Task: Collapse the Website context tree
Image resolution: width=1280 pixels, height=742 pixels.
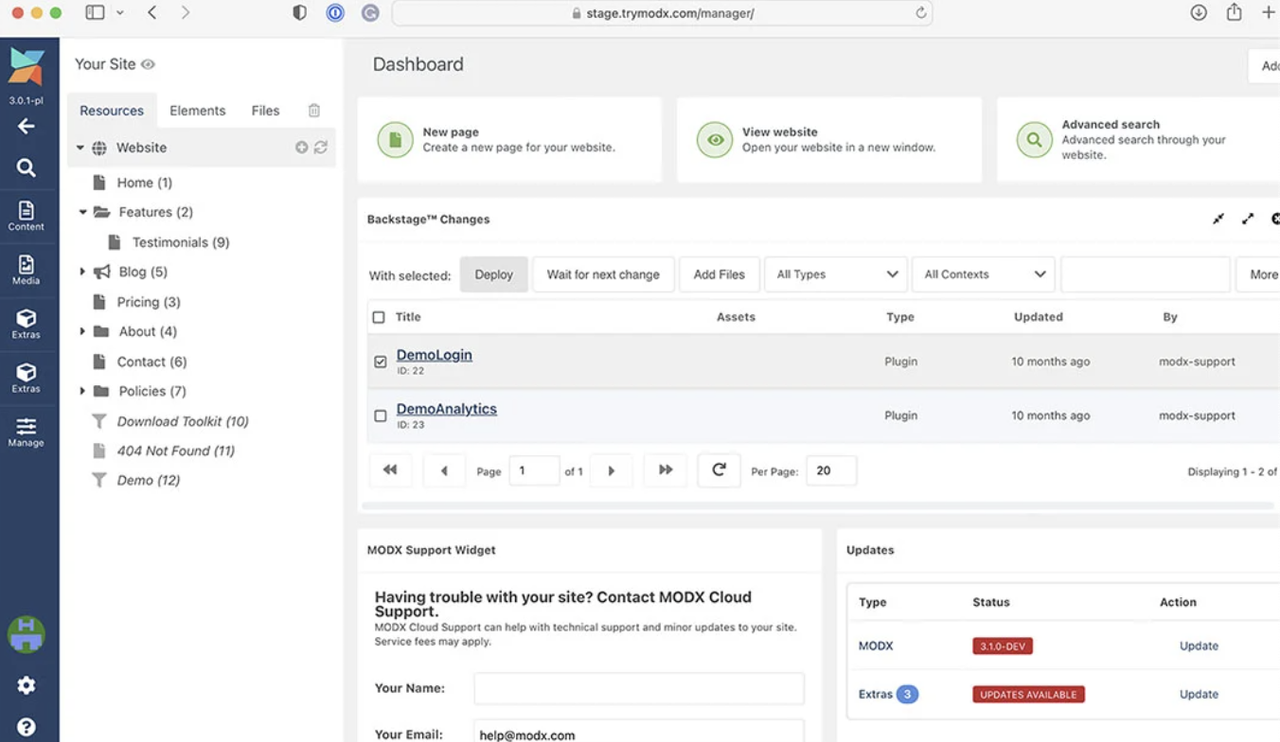Action: pos(80,148)
